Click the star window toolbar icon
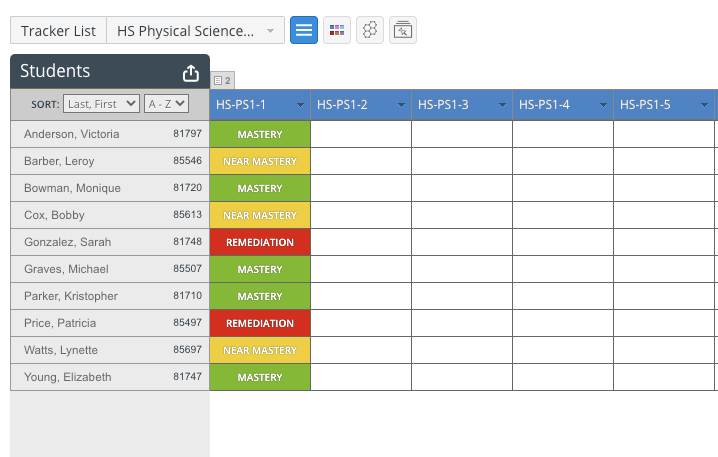 pos(403,30)
